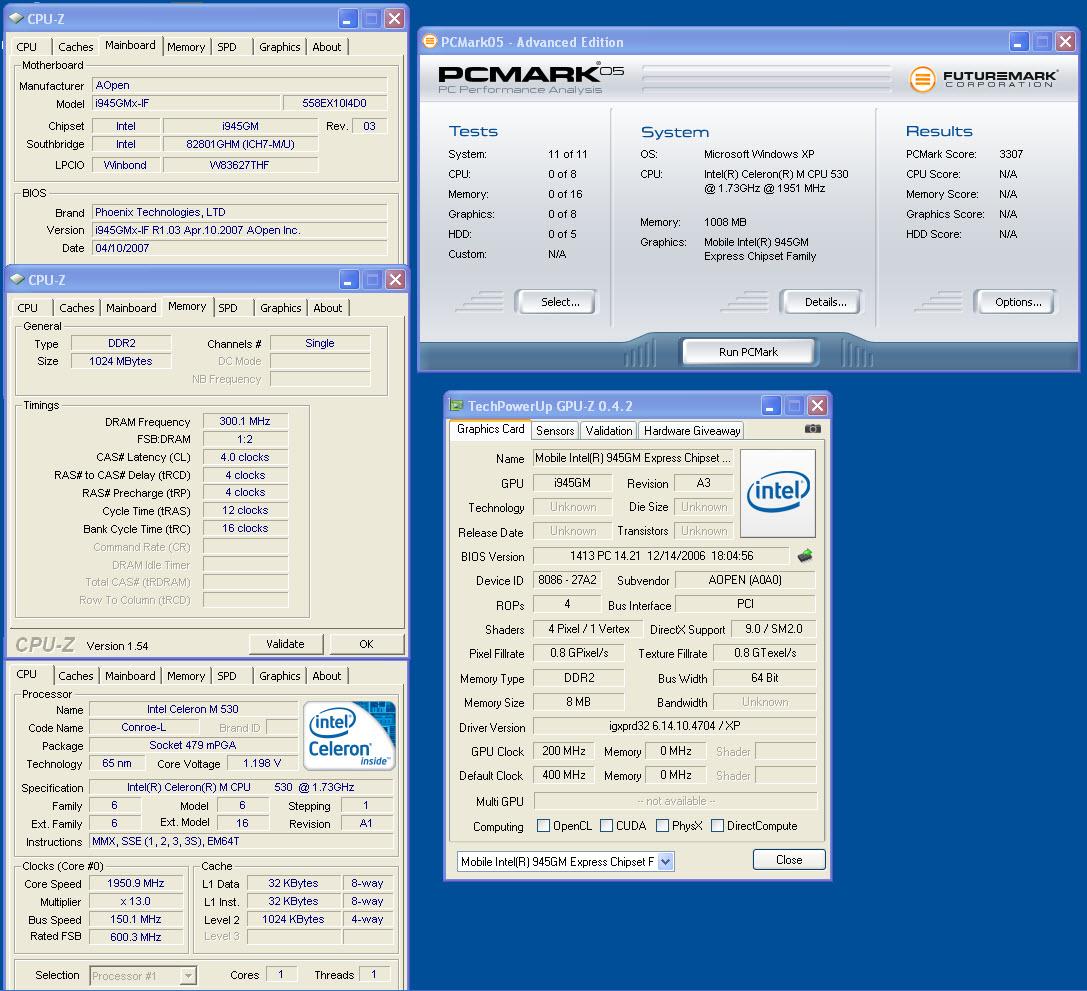Image resolution: width=1087 pixels, height=991 pixels.
Task: Open Caches tab in top CPU-Z window
Action: 76,46
